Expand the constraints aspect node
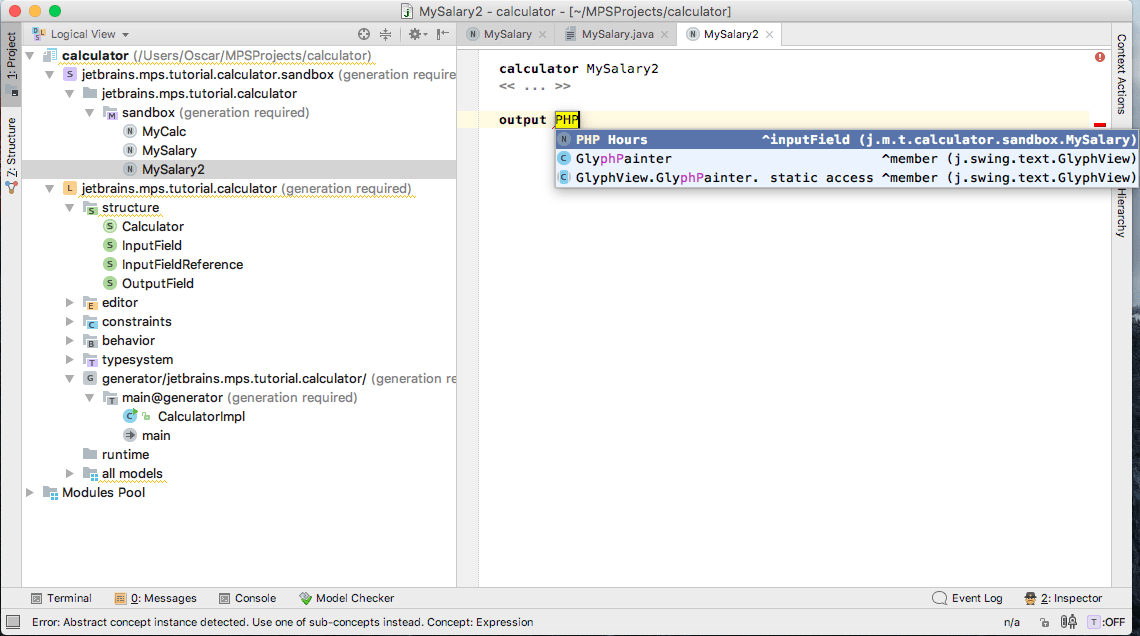The width and height of the screenshot is (1140, 636). coord(70,321)
